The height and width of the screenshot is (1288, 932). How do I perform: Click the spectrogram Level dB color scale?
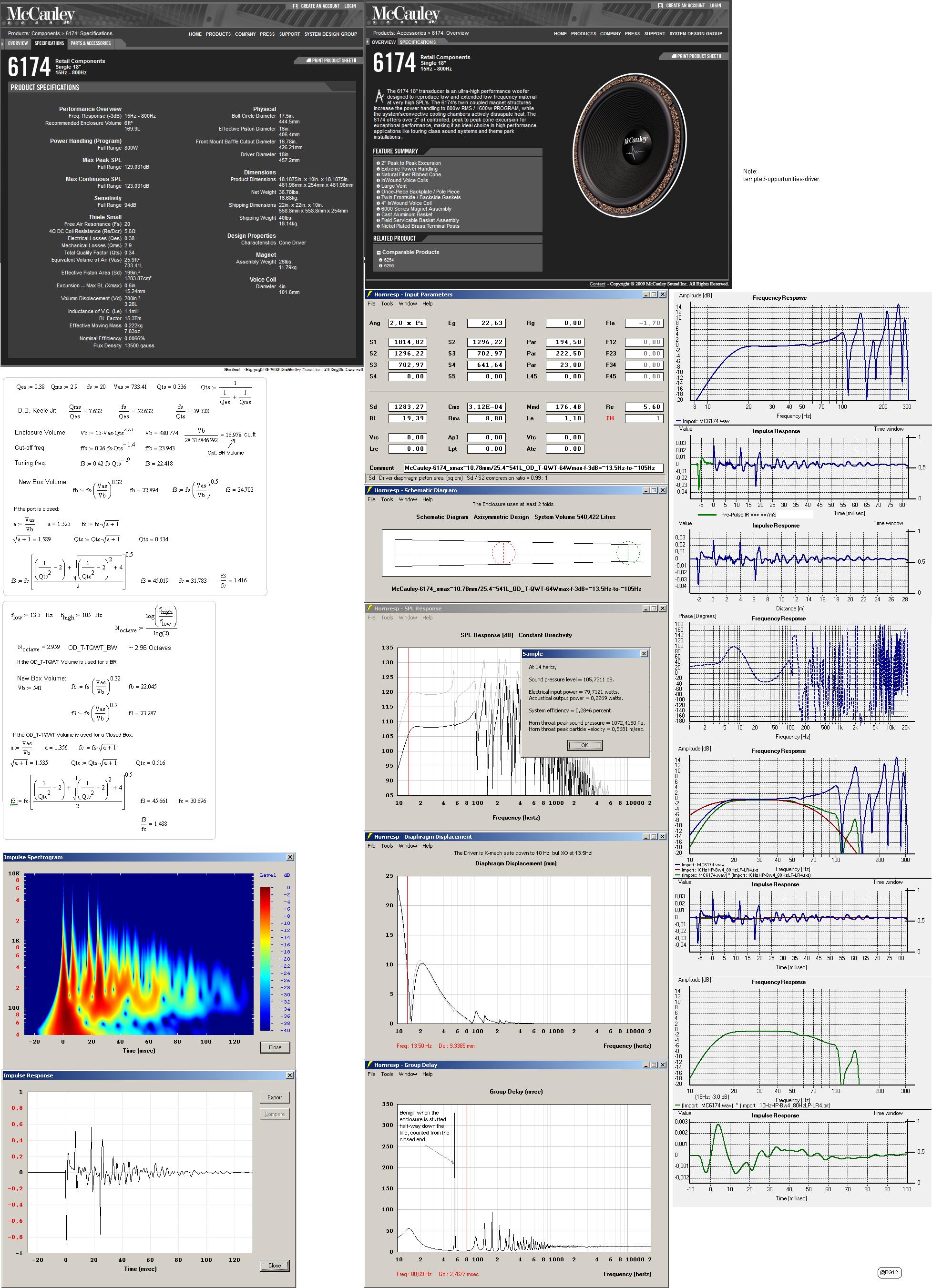click(266, 959)
